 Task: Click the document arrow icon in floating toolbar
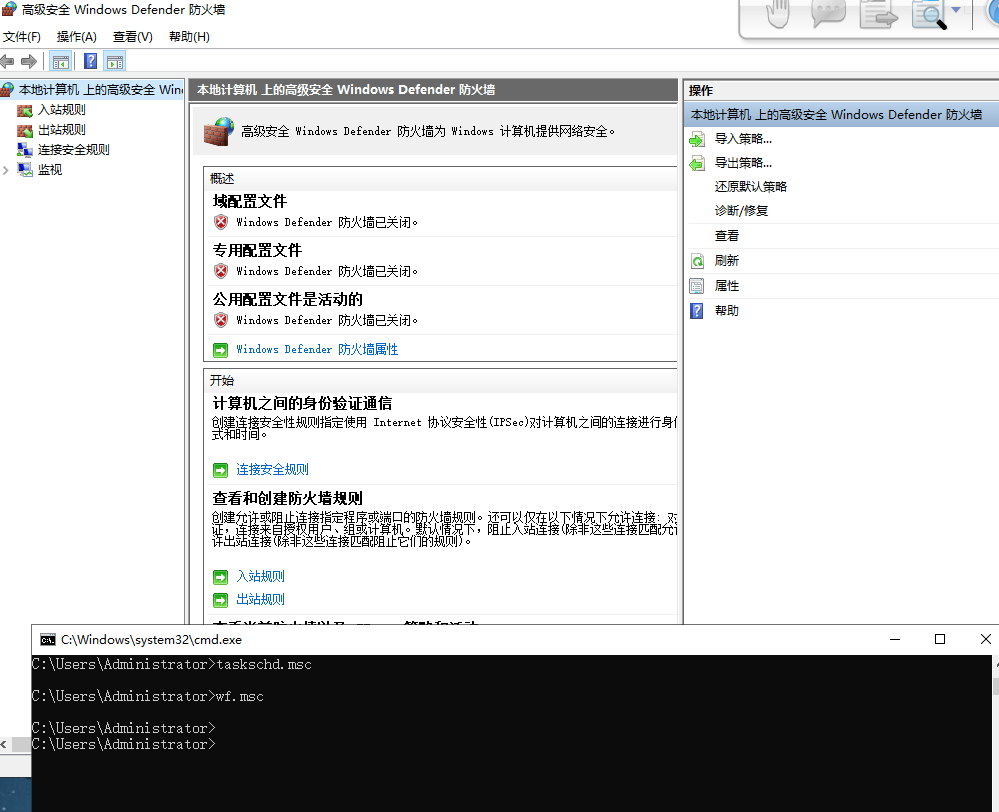(878, 14)
